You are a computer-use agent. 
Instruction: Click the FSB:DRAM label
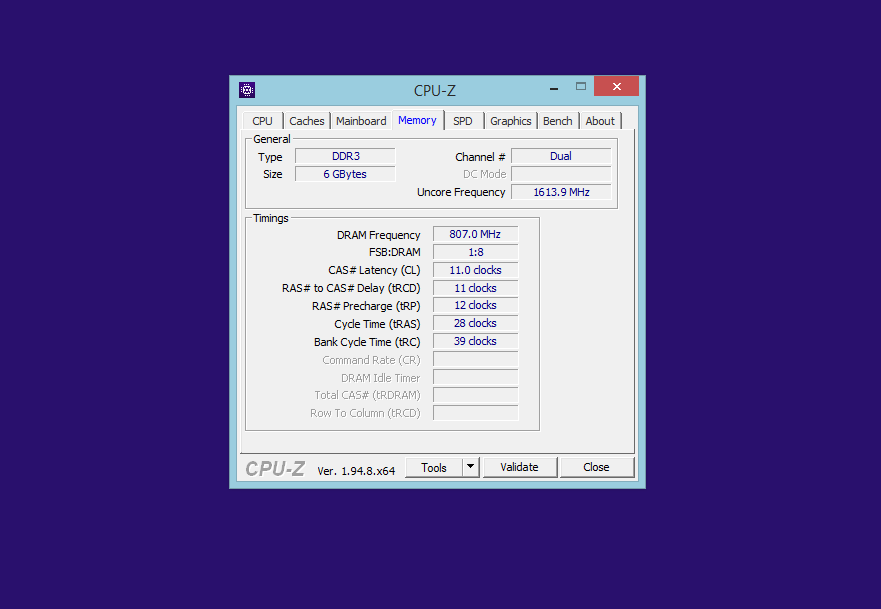coord(394,252)
